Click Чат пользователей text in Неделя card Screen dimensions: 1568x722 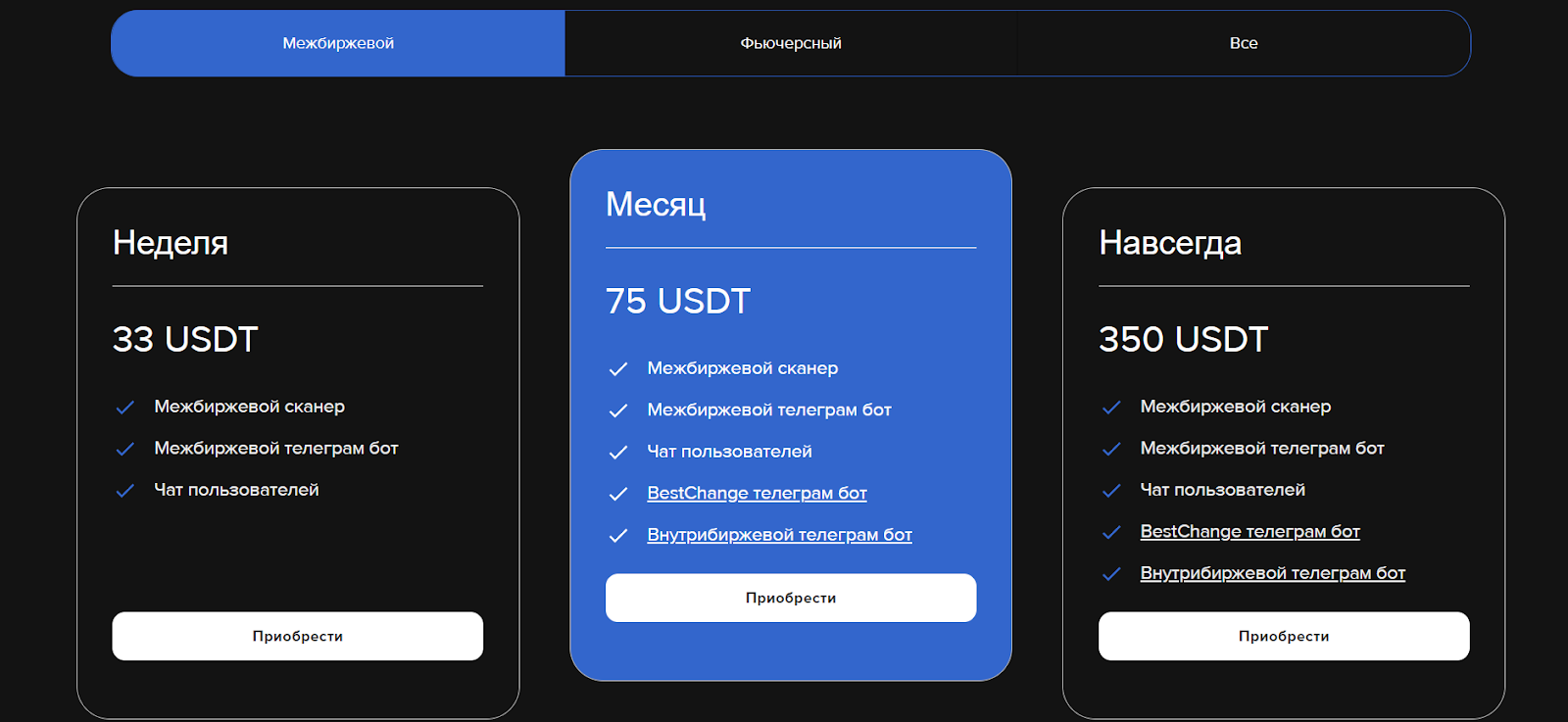236,490
